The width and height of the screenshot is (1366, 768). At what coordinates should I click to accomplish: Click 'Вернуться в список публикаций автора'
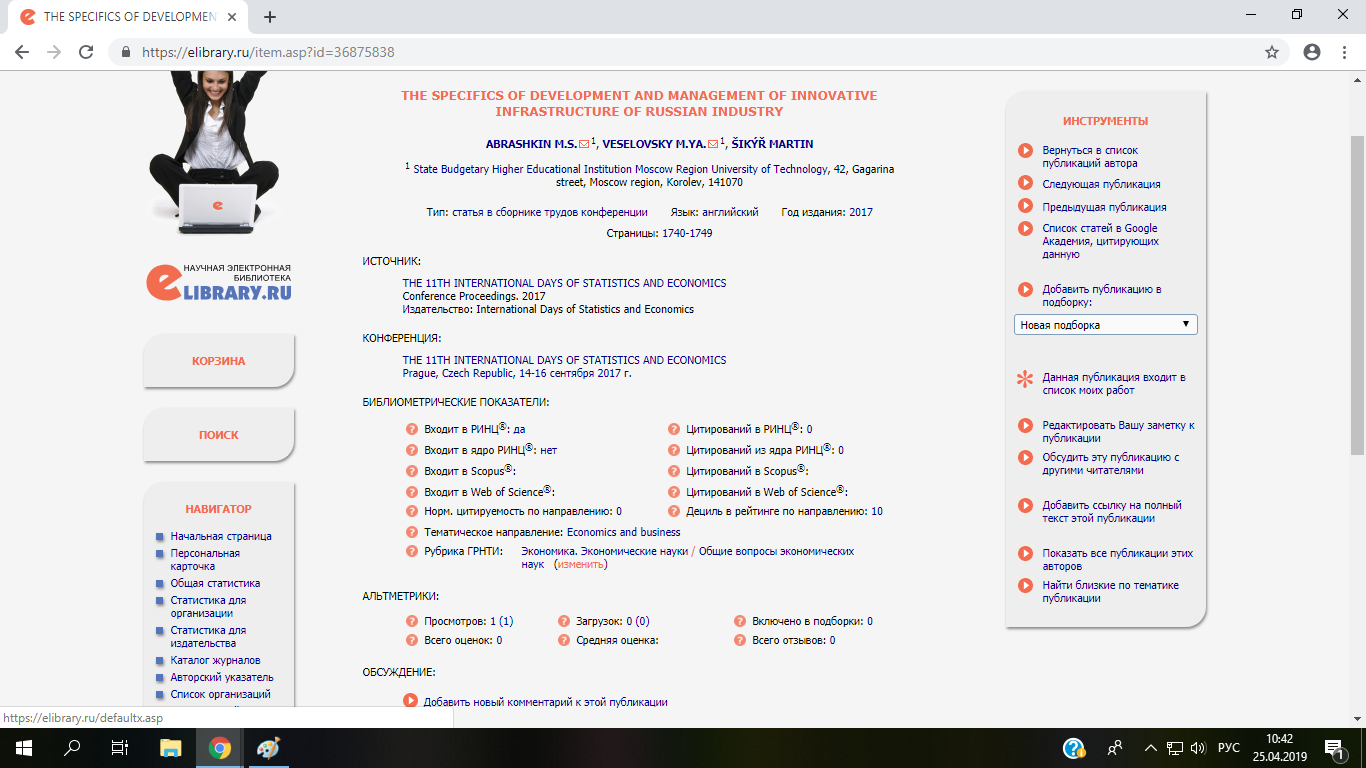point(1090,156)
